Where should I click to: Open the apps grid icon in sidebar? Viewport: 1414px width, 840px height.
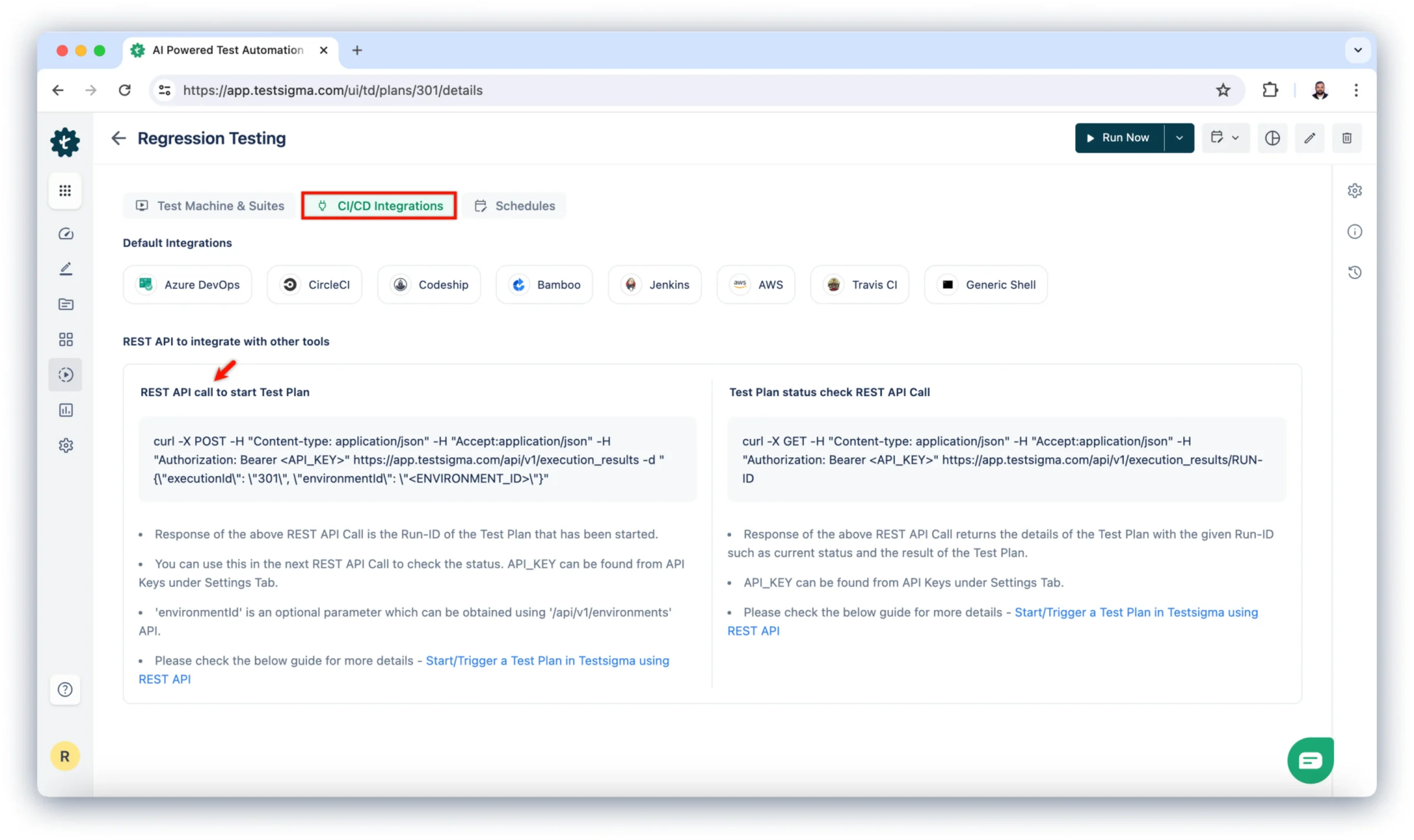pos(65,191)
